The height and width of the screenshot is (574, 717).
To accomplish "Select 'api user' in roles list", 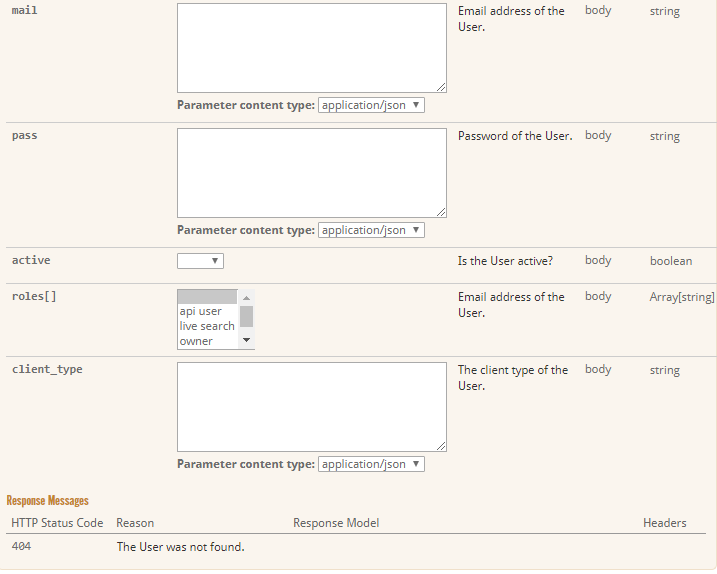I will click(207, 311).
